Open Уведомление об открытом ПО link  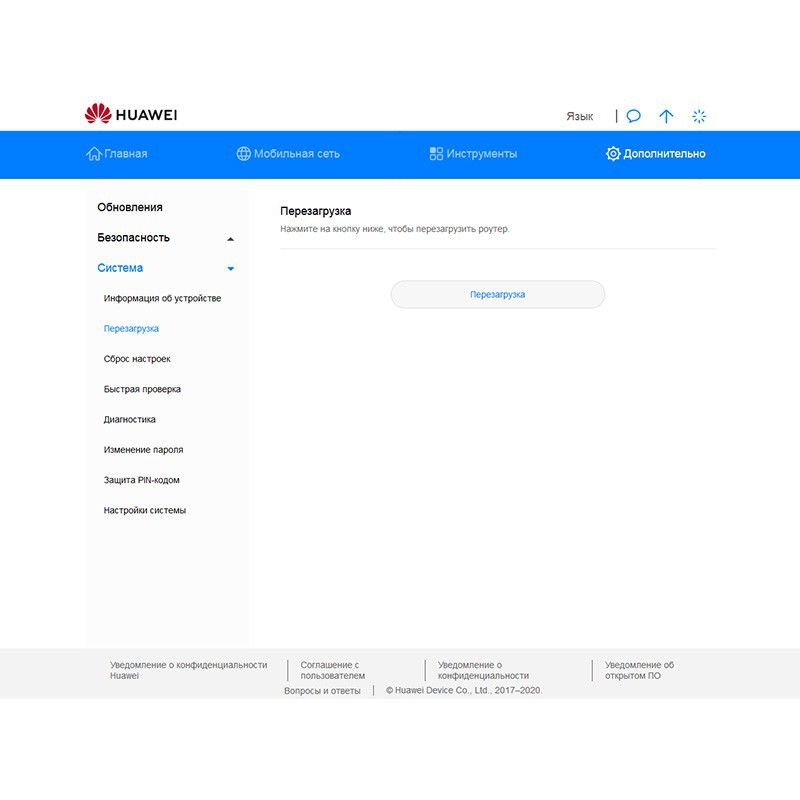tap(639, 670)
